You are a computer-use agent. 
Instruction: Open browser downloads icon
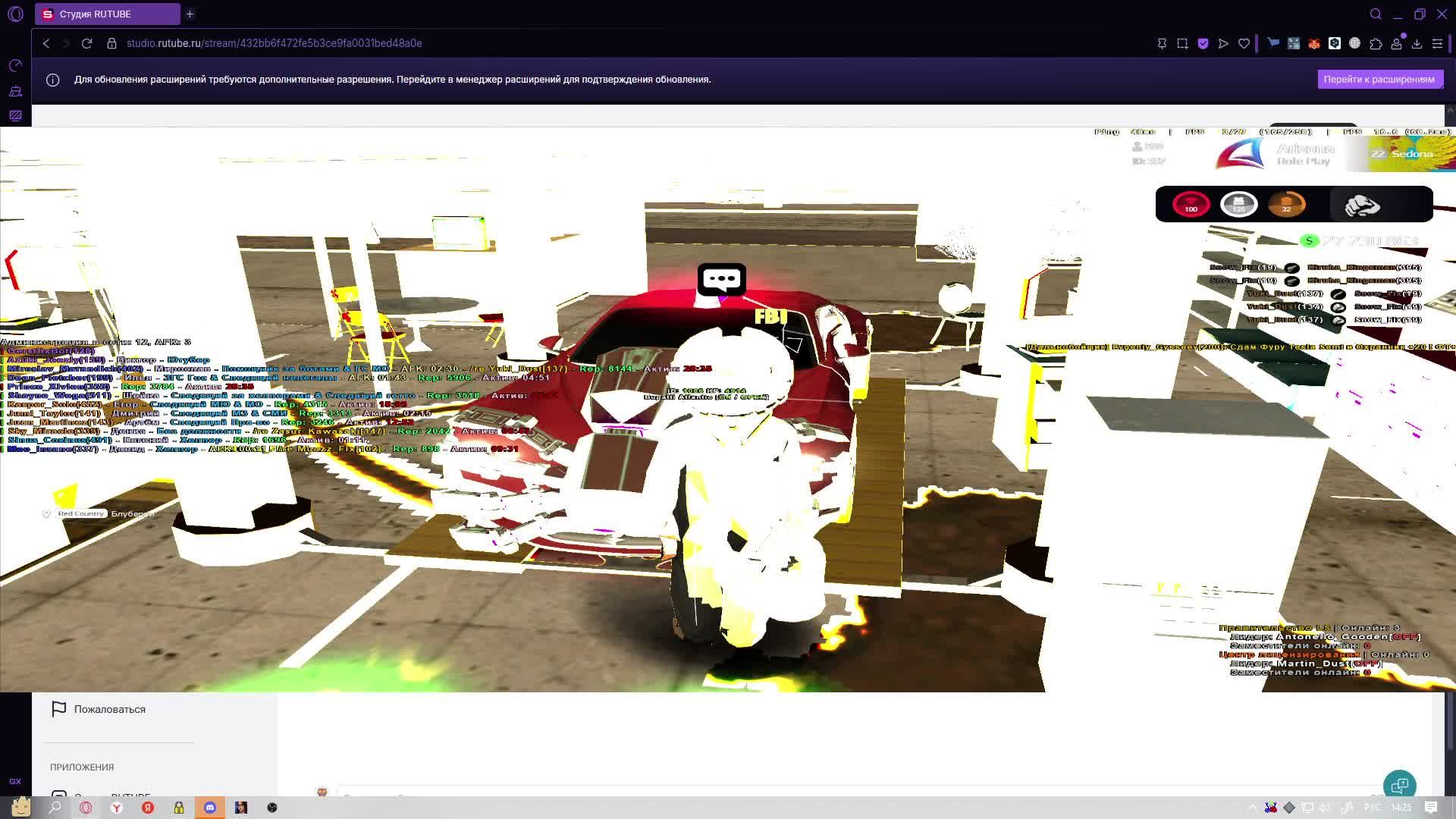1417,44
